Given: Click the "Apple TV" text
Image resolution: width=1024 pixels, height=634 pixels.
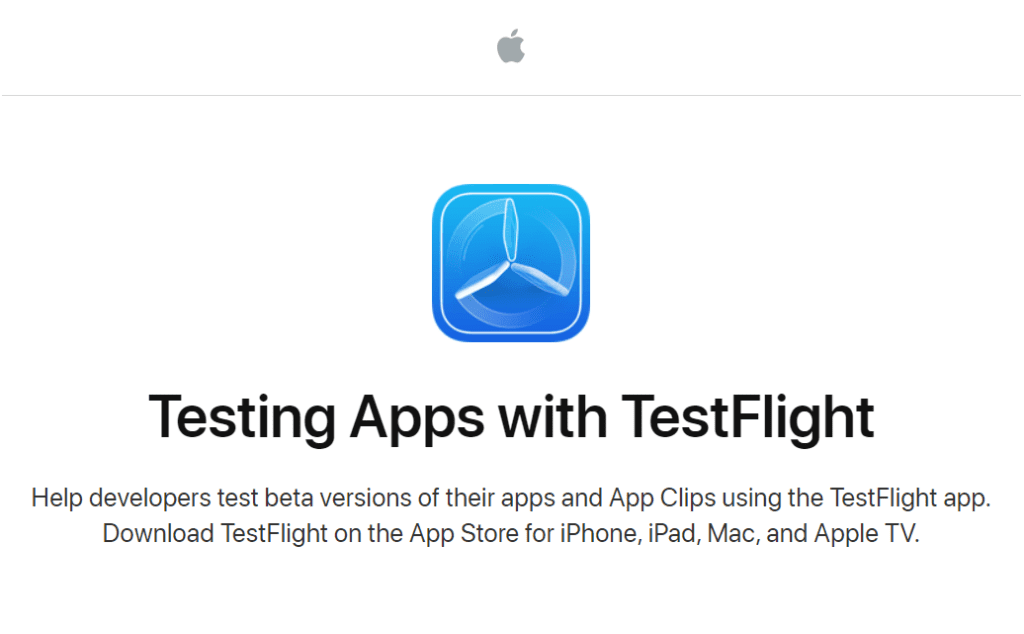Looking at the screenshot, I should pyautogui.click(x=865, y=533).
